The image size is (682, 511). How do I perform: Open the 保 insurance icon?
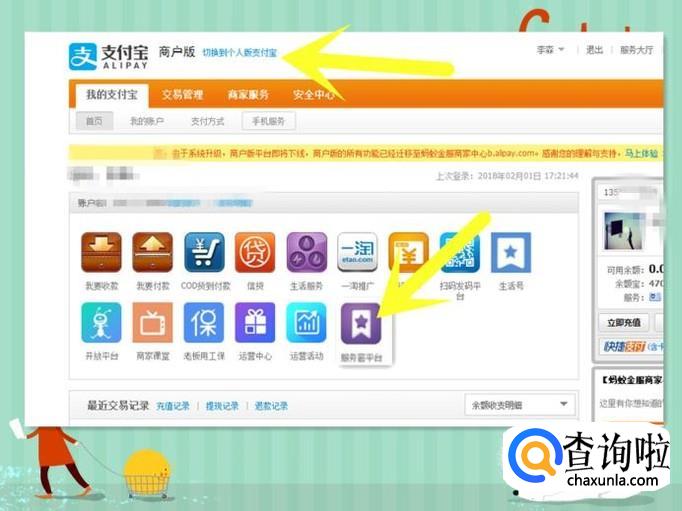(204, 322)
